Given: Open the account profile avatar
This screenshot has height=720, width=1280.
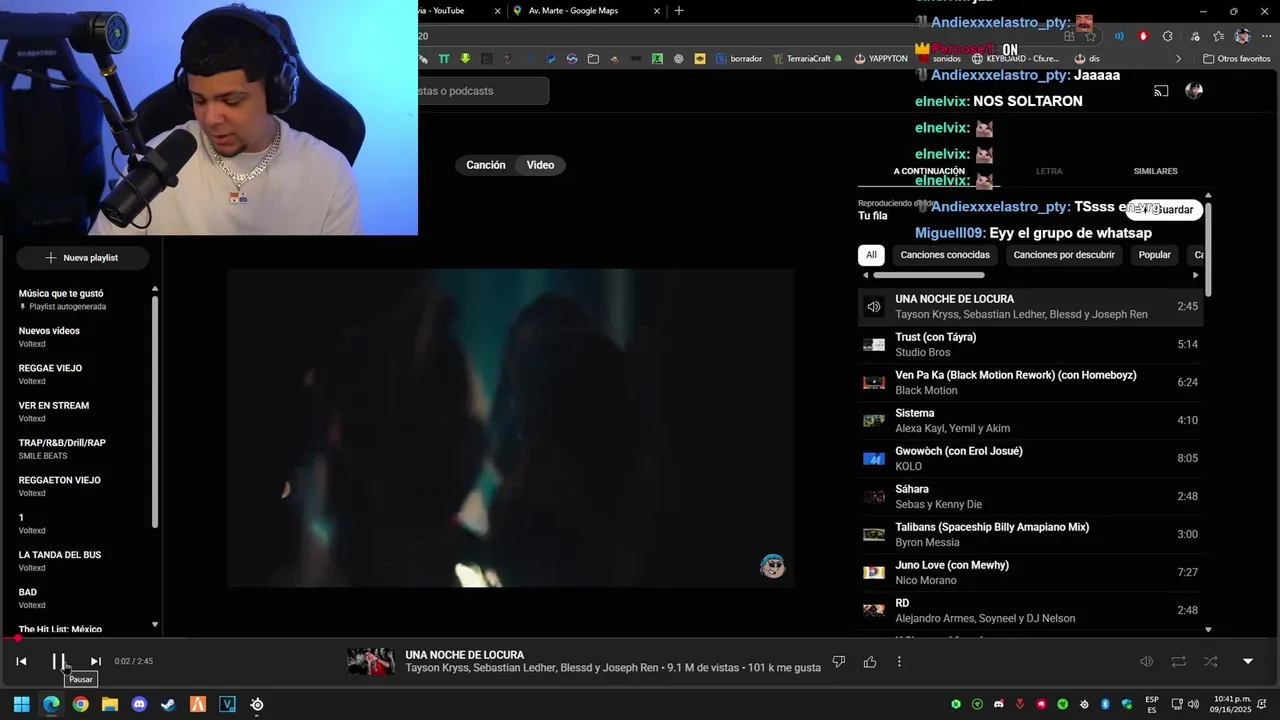Looking at the screenshot, I should (1194, 91).
